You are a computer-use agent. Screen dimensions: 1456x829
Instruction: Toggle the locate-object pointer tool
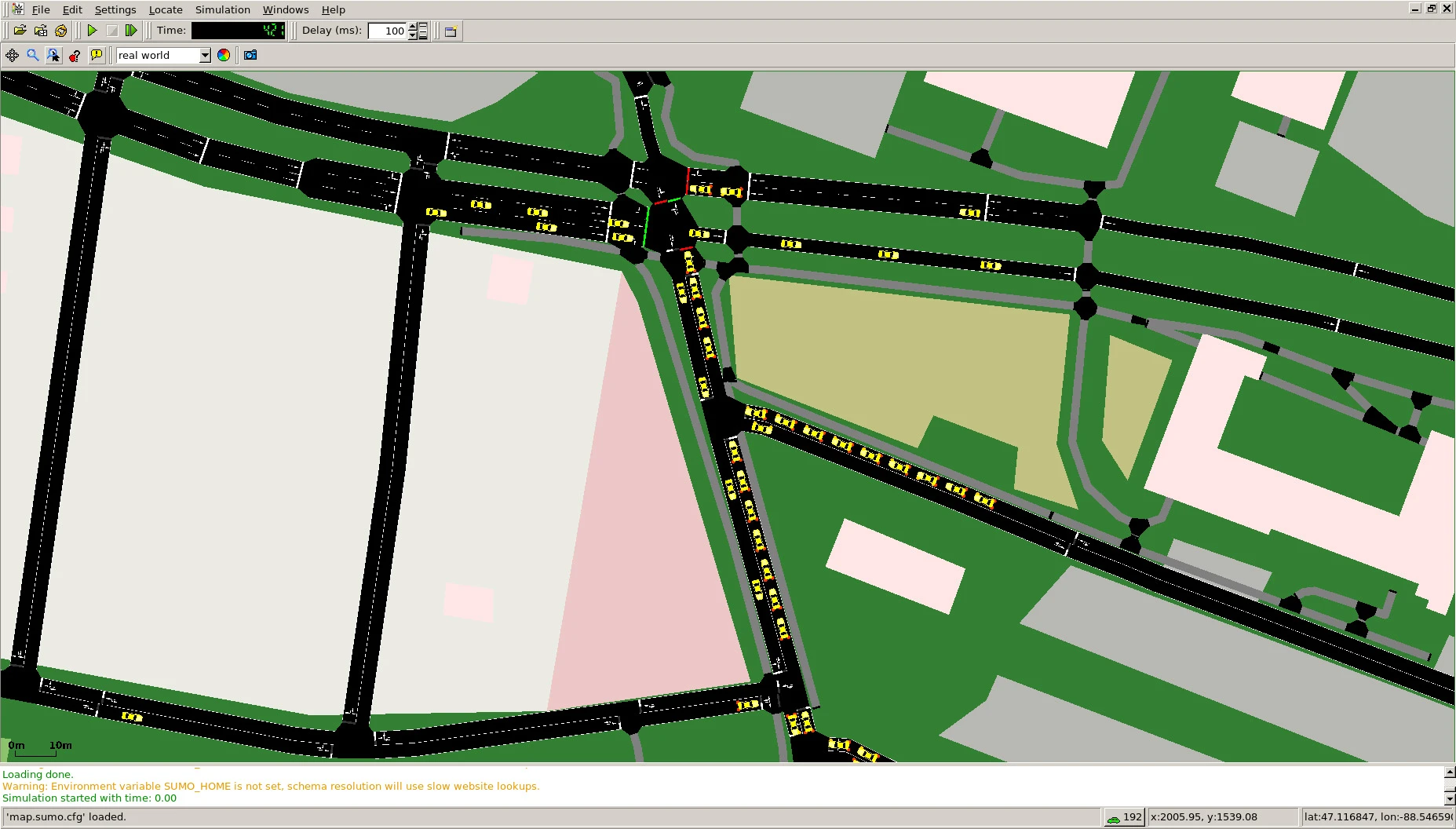[x=53, y=55]
